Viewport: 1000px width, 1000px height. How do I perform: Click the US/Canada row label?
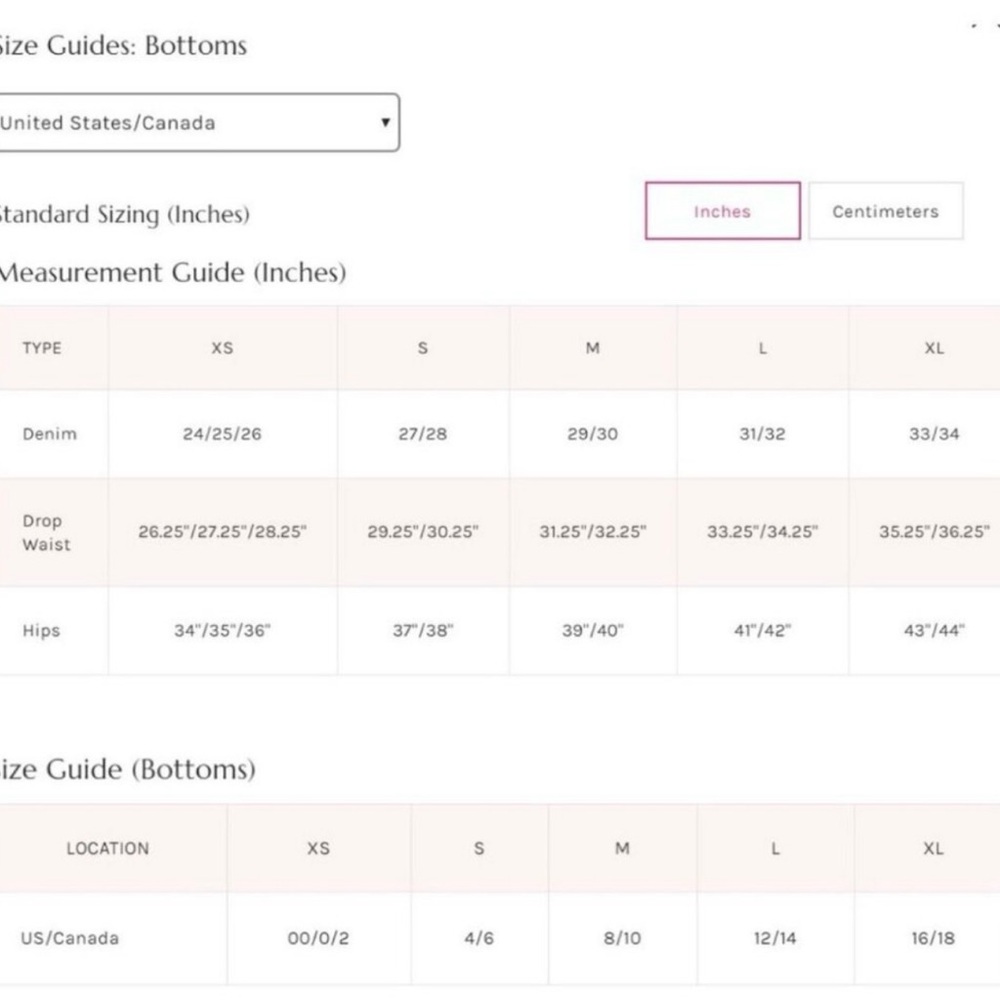pos(70,938)
